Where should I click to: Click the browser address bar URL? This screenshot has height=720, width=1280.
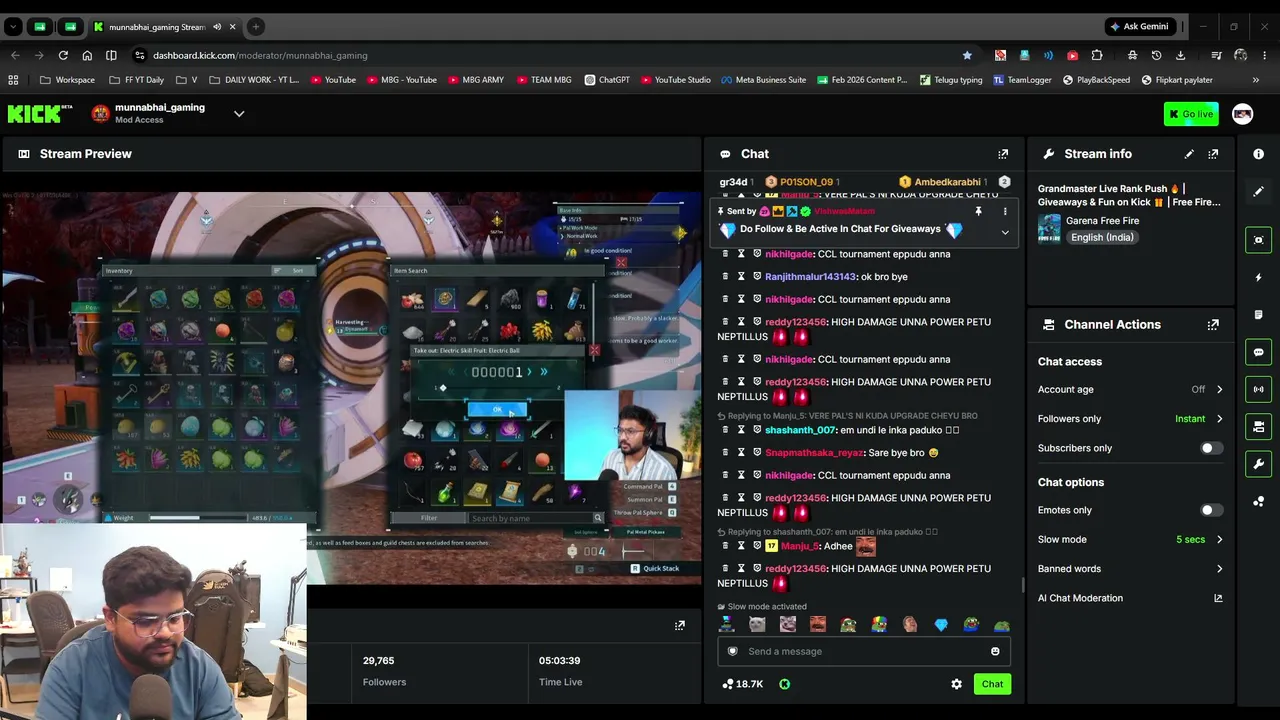coord(260,55)
